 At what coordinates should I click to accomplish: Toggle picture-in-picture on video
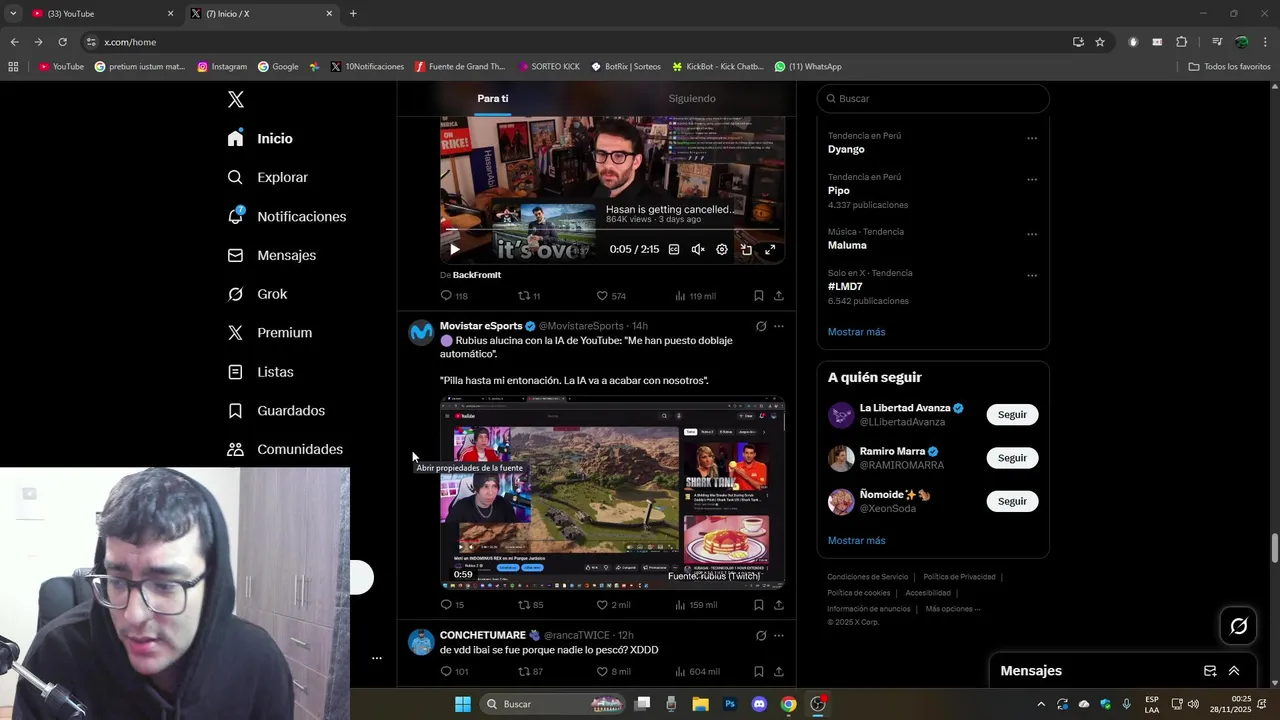(x=746, y=249)
